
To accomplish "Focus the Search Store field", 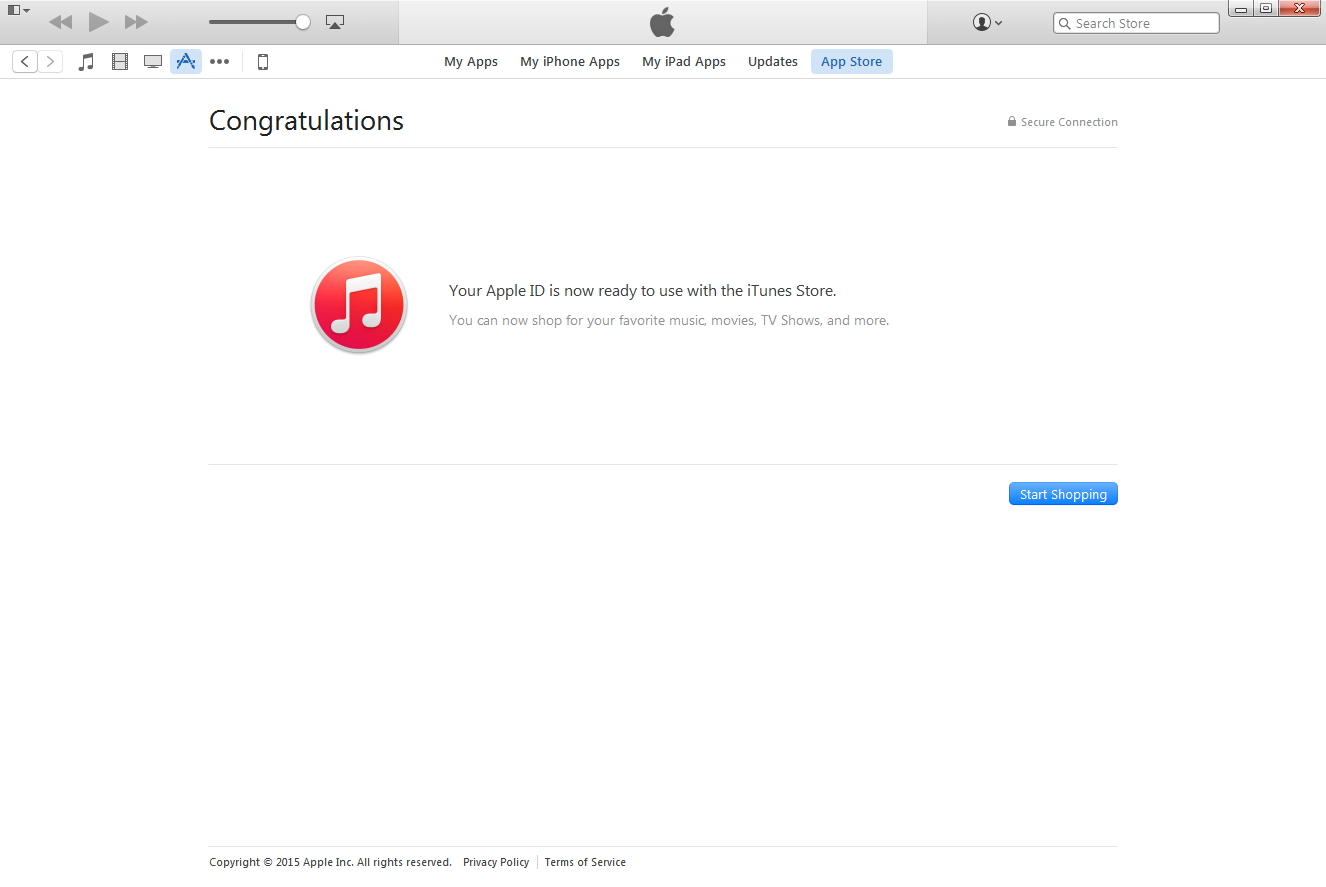I will tap(1136, 23).
